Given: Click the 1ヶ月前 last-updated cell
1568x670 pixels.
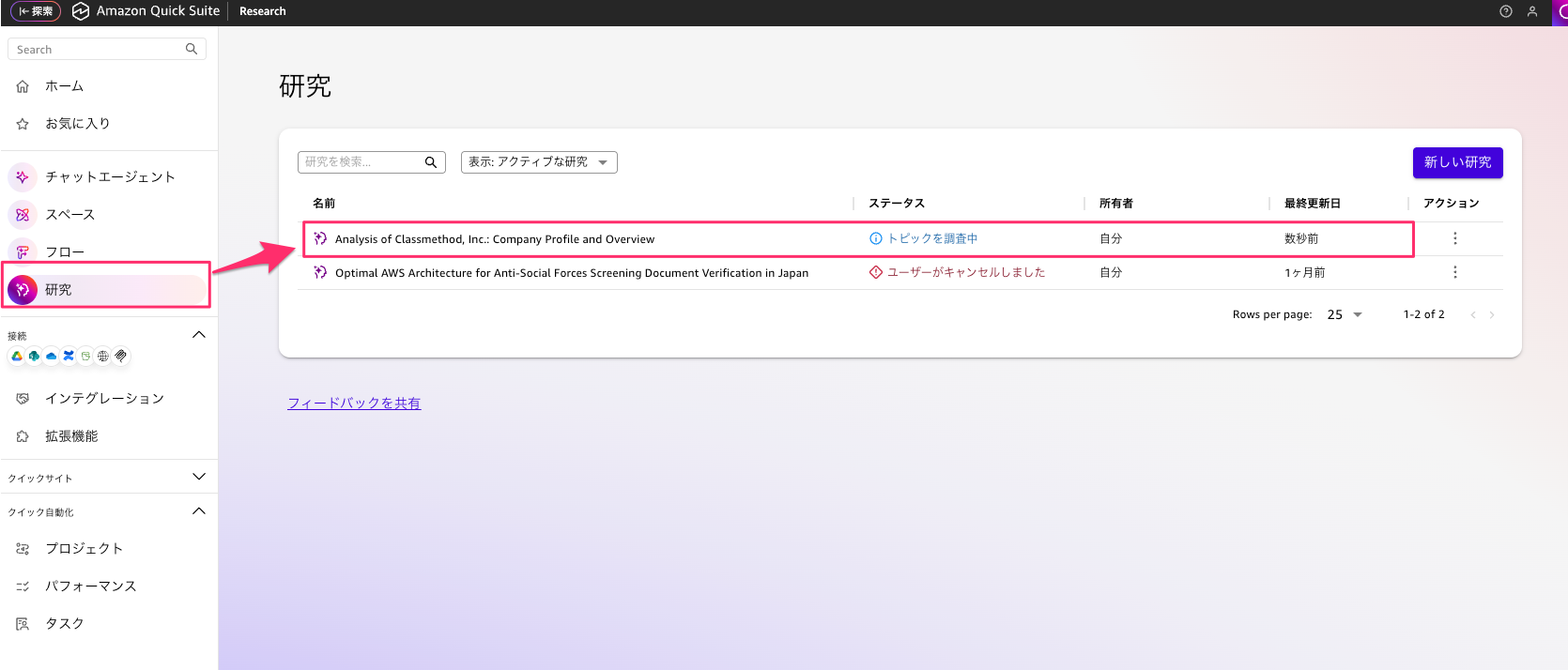Looking at the screenshot, I should pos(1305,273).
